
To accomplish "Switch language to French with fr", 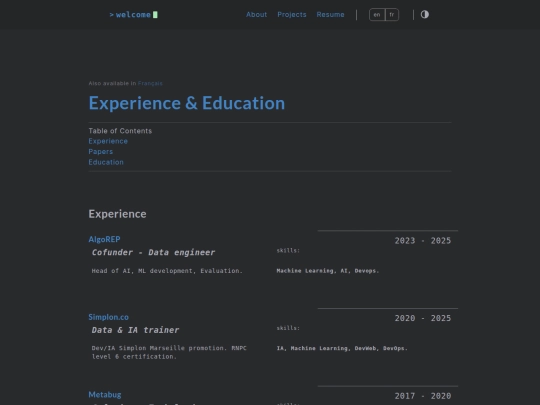I will coord(392,15).
